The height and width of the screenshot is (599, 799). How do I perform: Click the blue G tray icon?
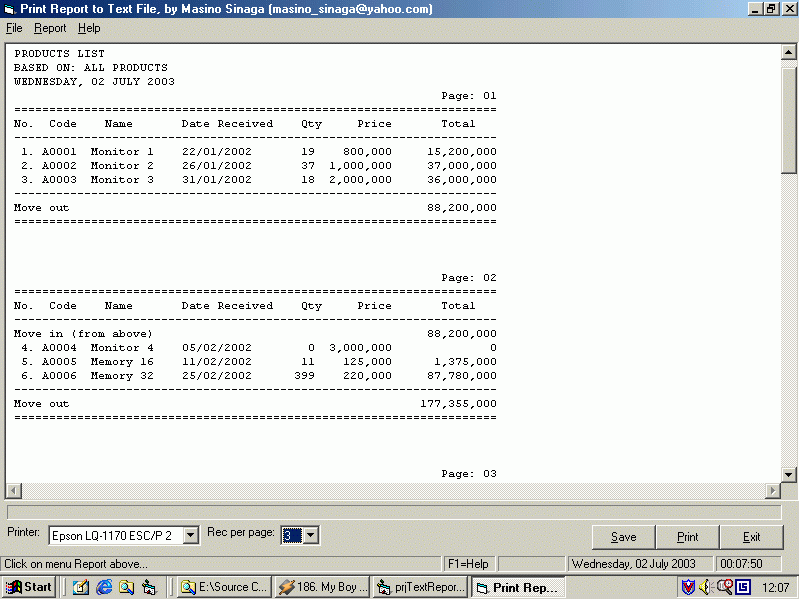[743, 587]
